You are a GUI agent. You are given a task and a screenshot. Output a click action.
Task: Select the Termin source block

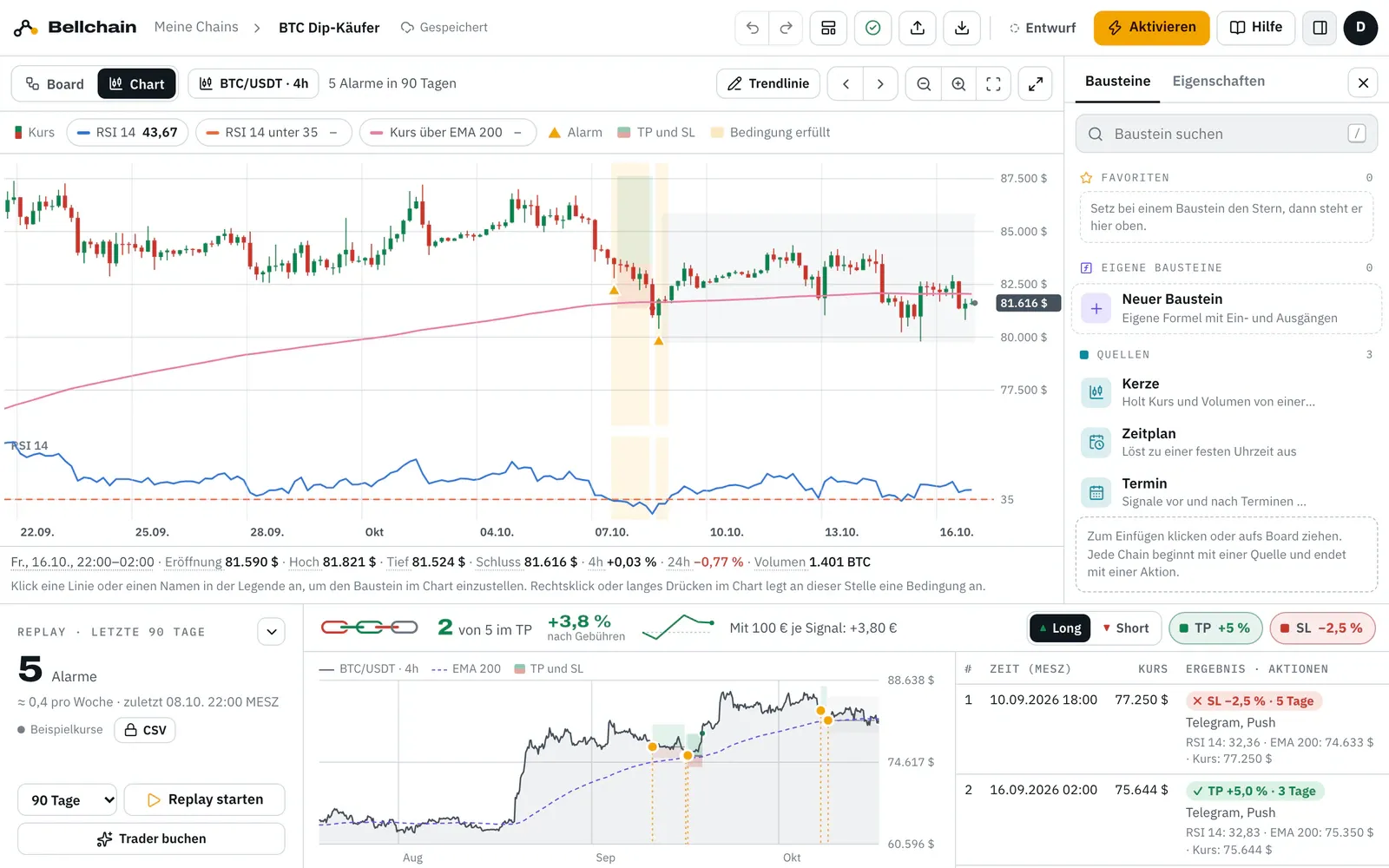[1227, 492]
